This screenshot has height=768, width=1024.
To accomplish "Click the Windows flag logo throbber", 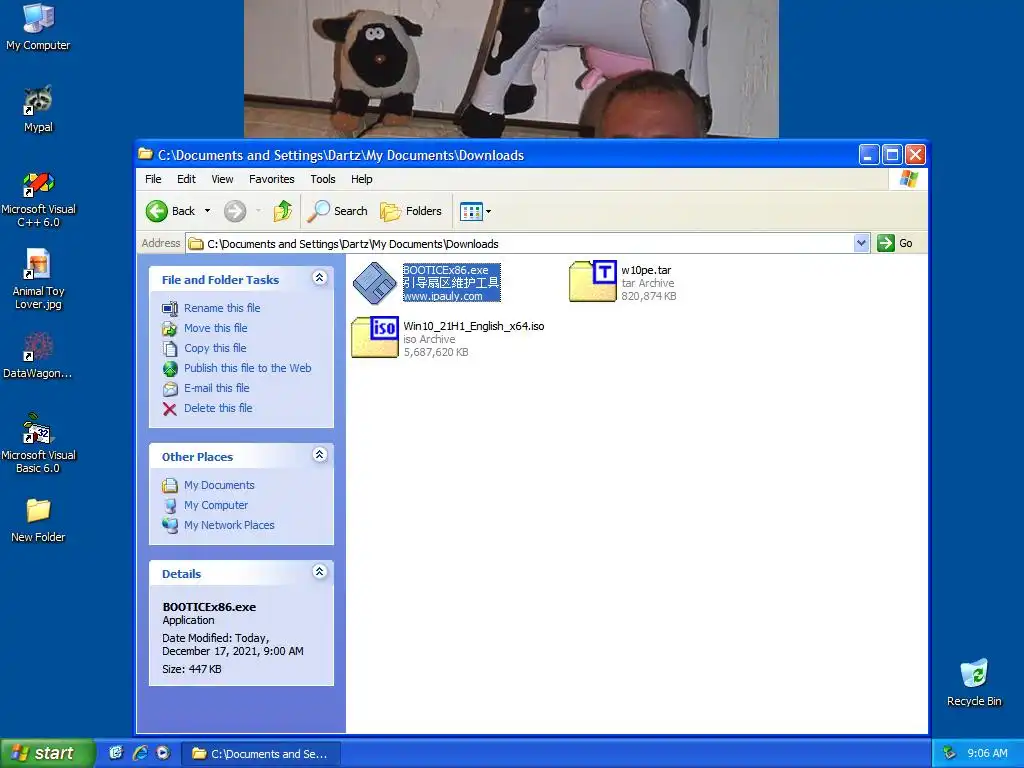I will 908,179.
